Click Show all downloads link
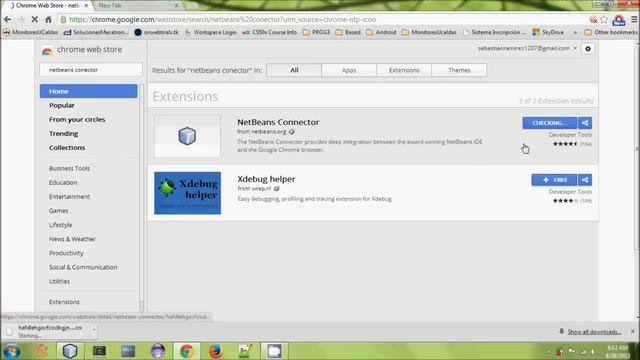The height and width of the screenshot is (360, 640). (594, 332)
